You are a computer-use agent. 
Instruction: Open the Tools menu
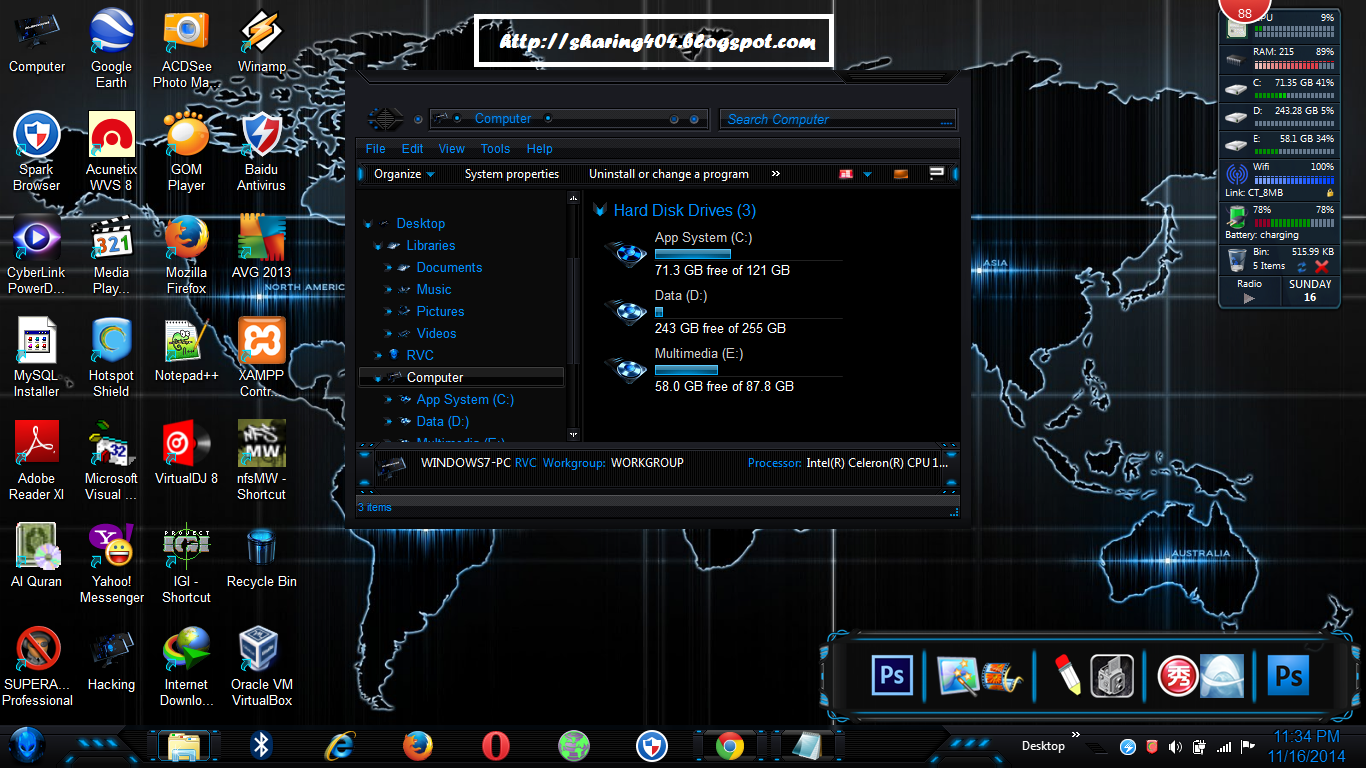pos(495,148)
